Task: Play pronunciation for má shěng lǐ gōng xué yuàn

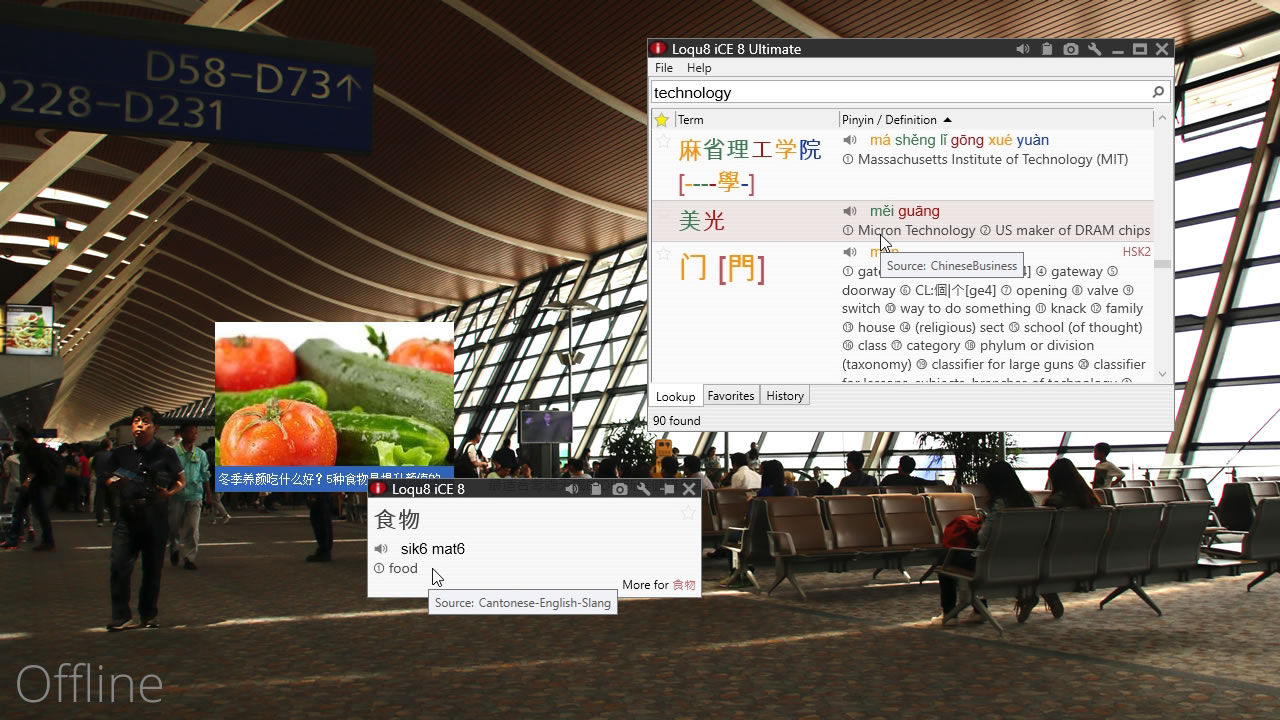Action: (x=849, y=141)
